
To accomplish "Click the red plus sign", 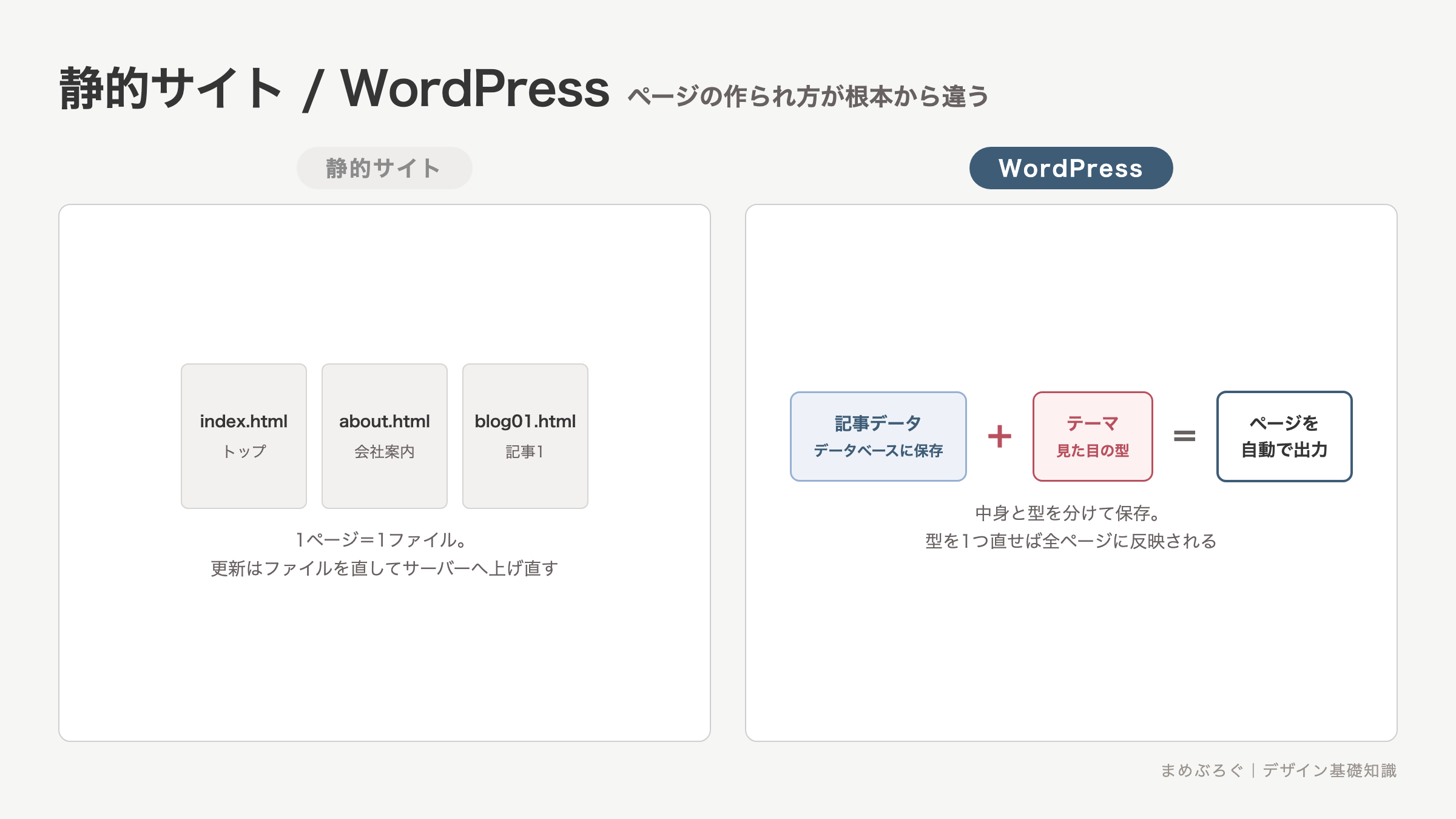I will (1000, 436).
